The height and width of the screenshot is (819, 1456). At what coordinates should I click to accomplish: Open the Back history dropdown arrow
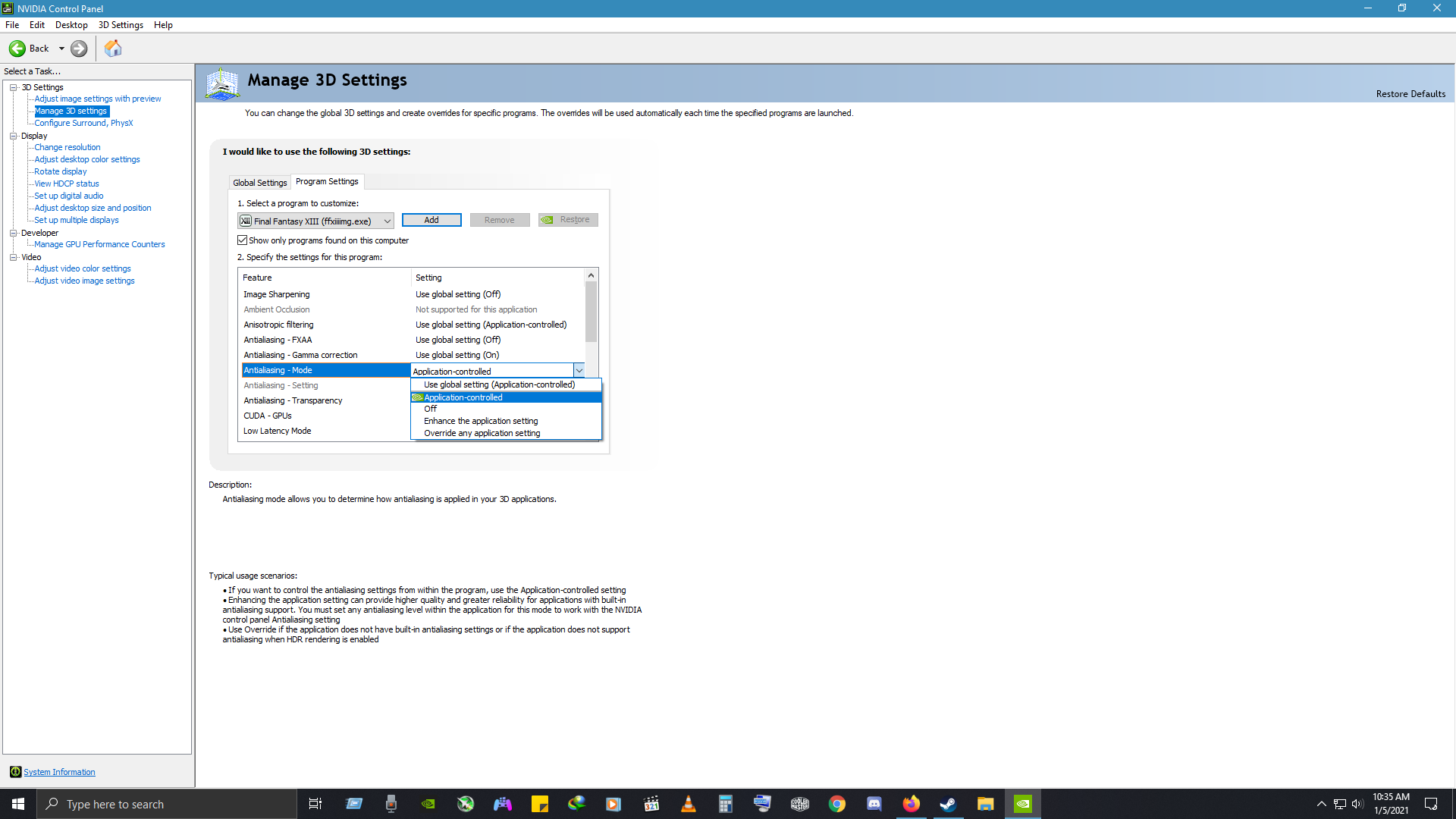pyautogui.click(x=61, y=49)
